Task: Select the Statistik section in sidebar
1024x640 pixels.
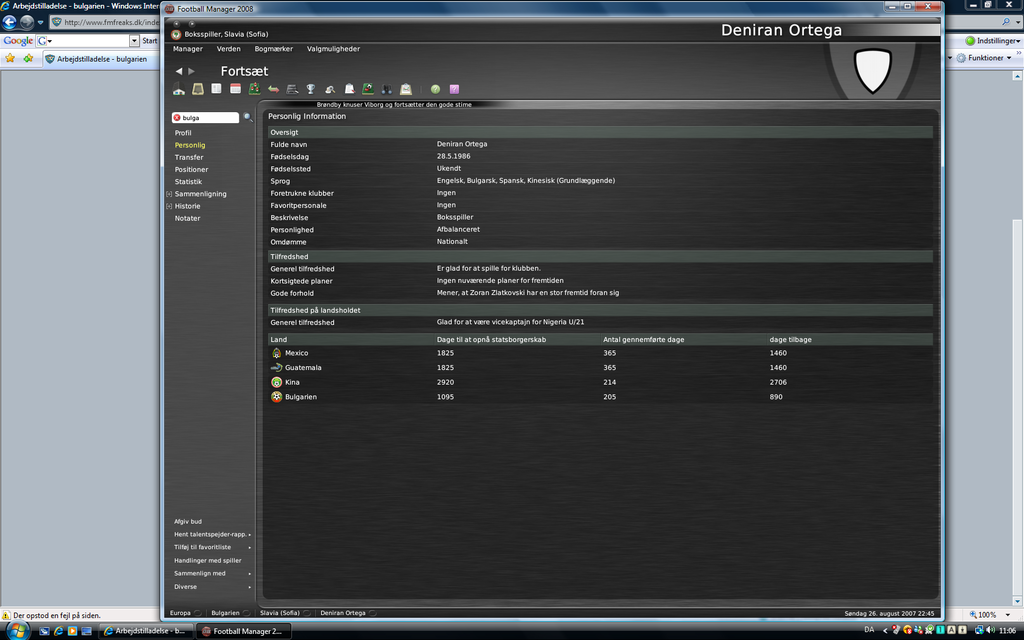Action: click(x=188, y=182)
